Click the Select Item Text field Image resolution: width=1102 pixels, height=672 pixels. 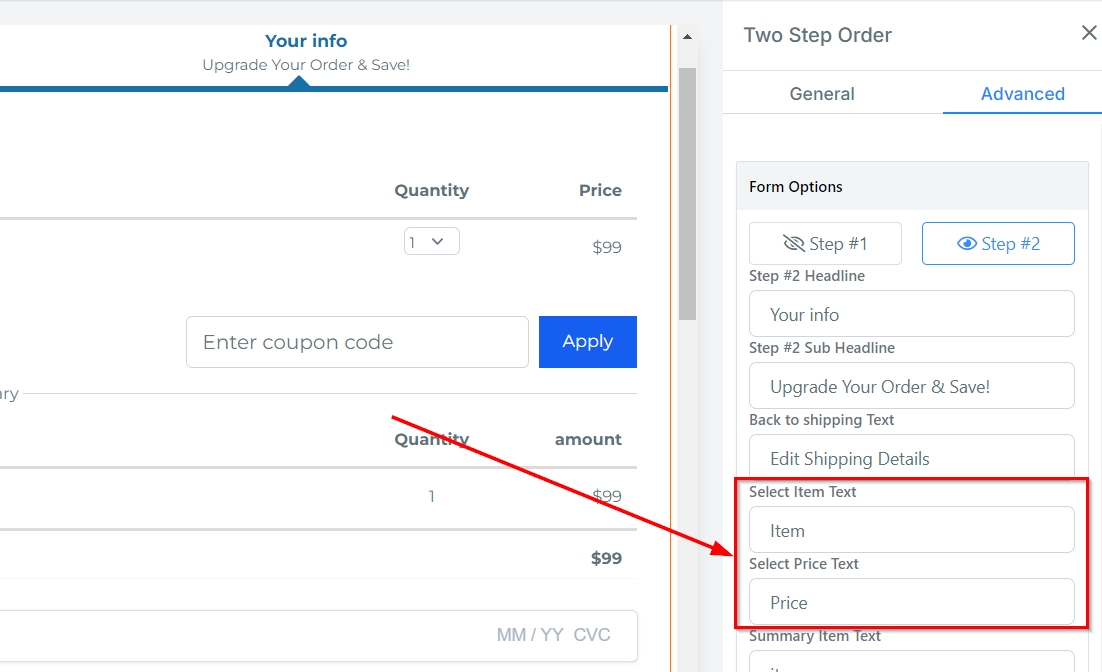(x=911, y=530)
